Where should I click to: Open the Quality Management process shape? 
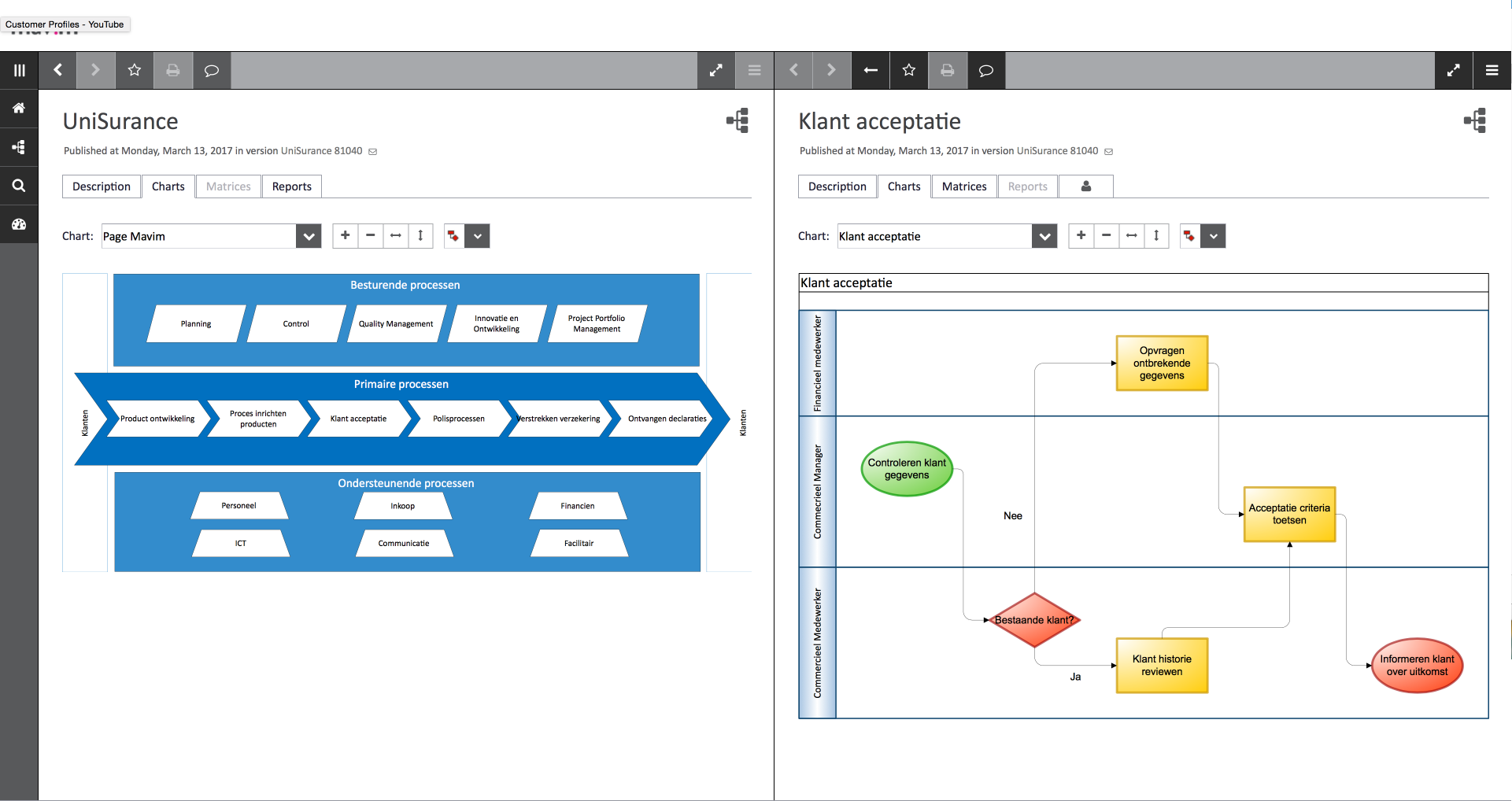(x=396, y=324)
